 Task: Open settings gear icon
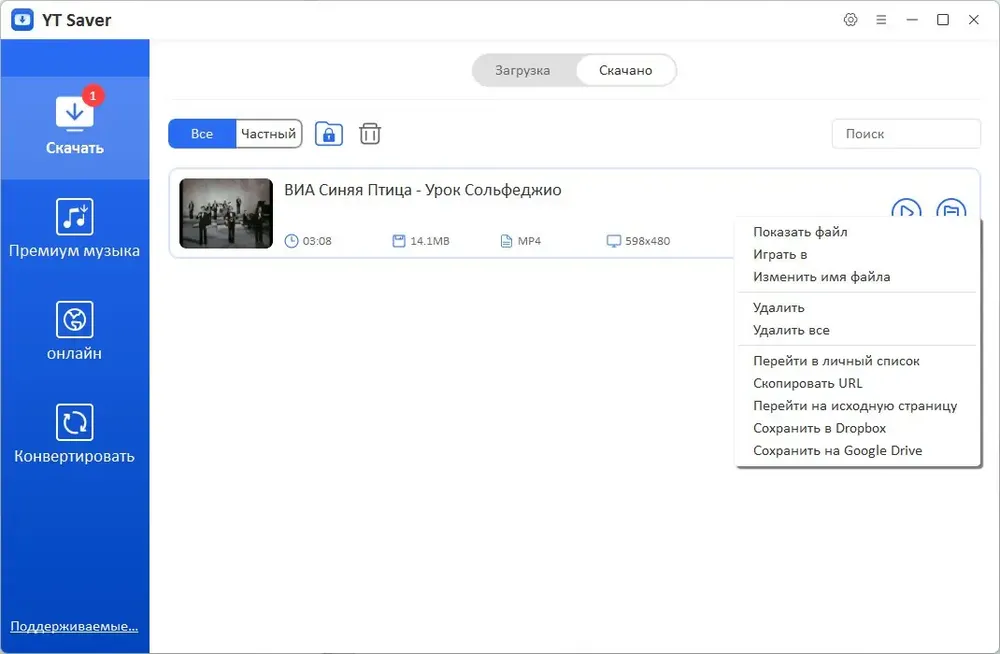850,20
